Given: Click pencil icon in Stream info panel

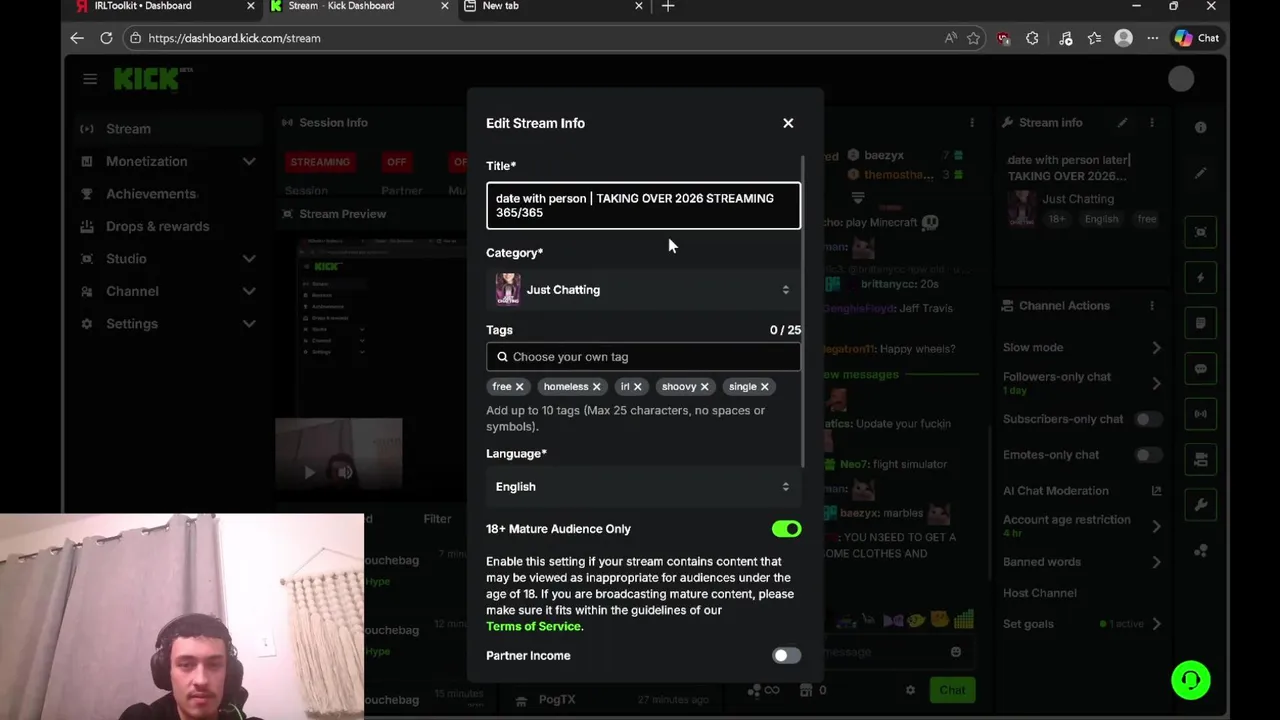Looking at the screenshot, I should pyautogui.click(x=1123, y=123).
